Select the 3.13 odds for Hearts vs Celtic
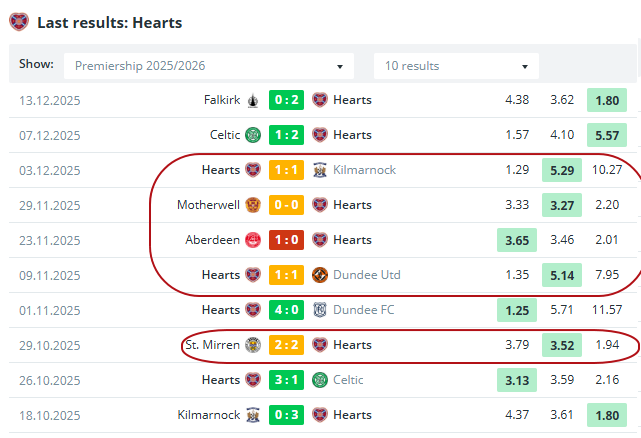This screenshot has height=438, width=641. pos(517,380)
